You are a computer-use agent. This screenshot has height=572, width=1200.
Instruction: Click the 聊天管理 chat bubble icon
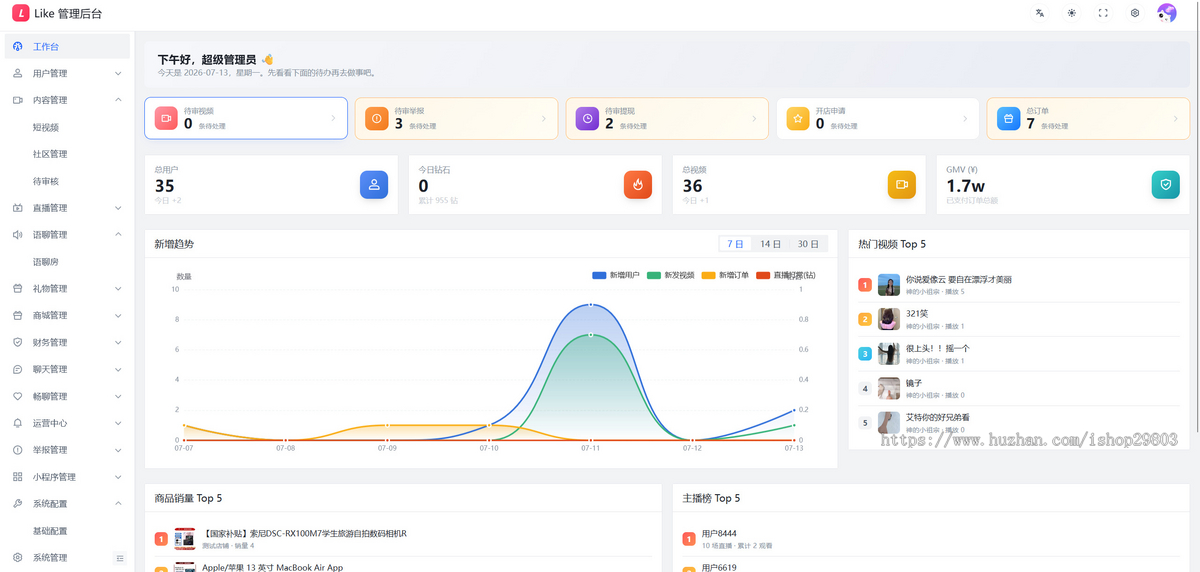pos(18,369)
